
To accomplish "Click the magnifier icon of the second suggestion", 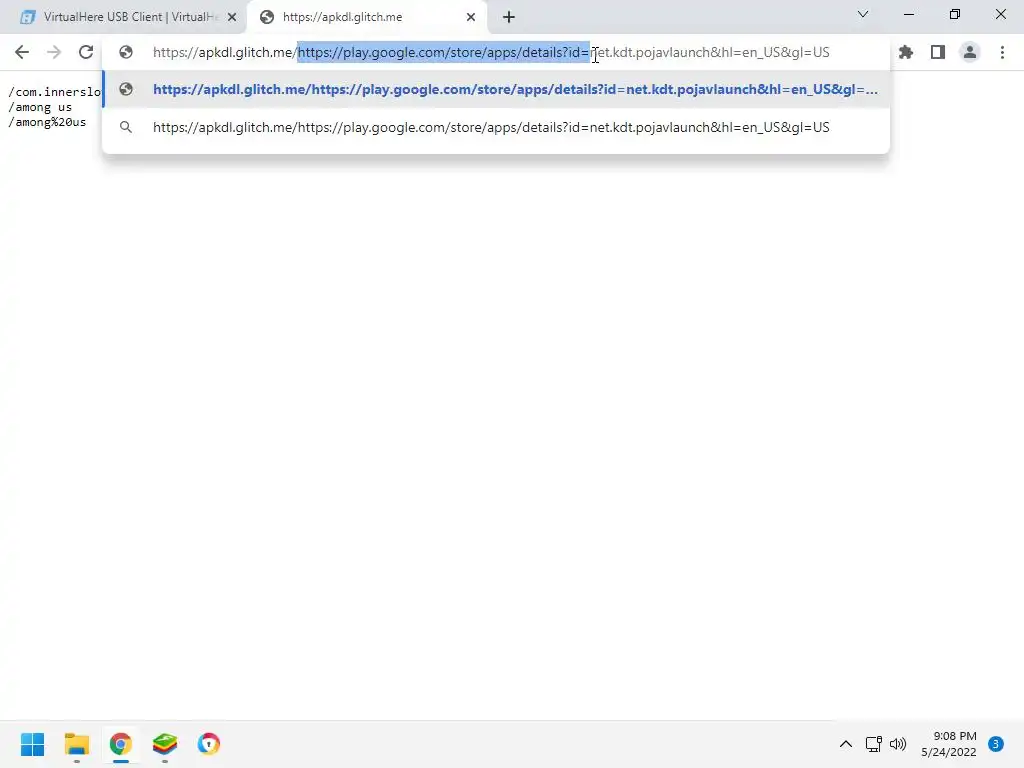I will (126, 127).
